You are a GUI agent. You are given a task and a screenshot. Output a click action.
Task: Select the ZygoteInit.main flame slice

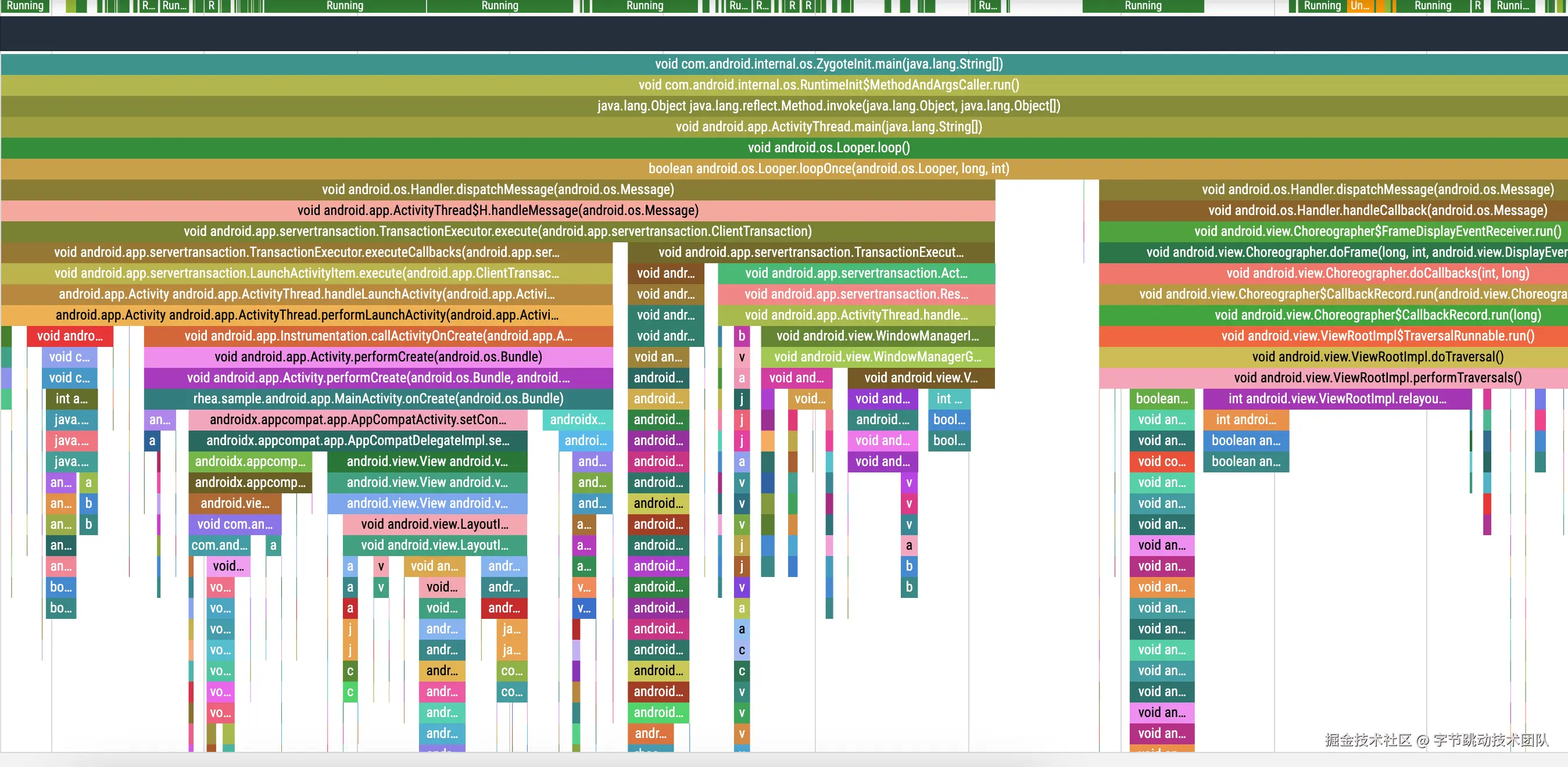coord(828,64)
